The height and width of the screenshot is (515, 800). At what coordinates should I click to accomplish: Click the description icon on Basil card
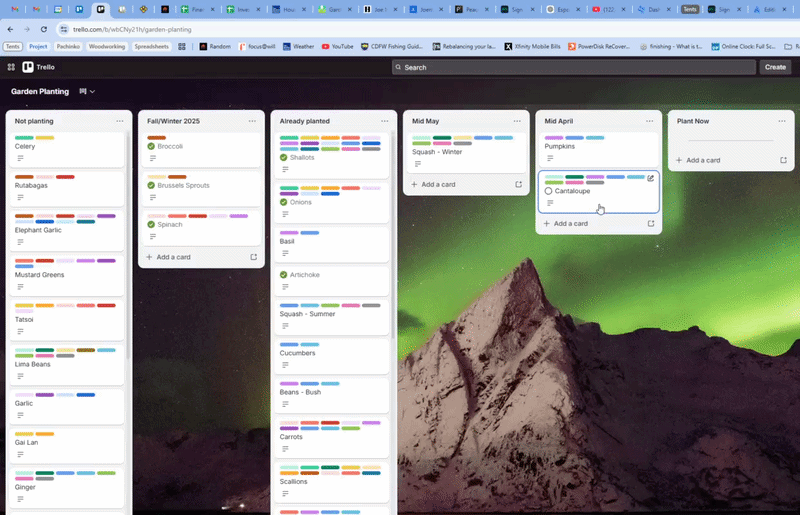(285, 253)
